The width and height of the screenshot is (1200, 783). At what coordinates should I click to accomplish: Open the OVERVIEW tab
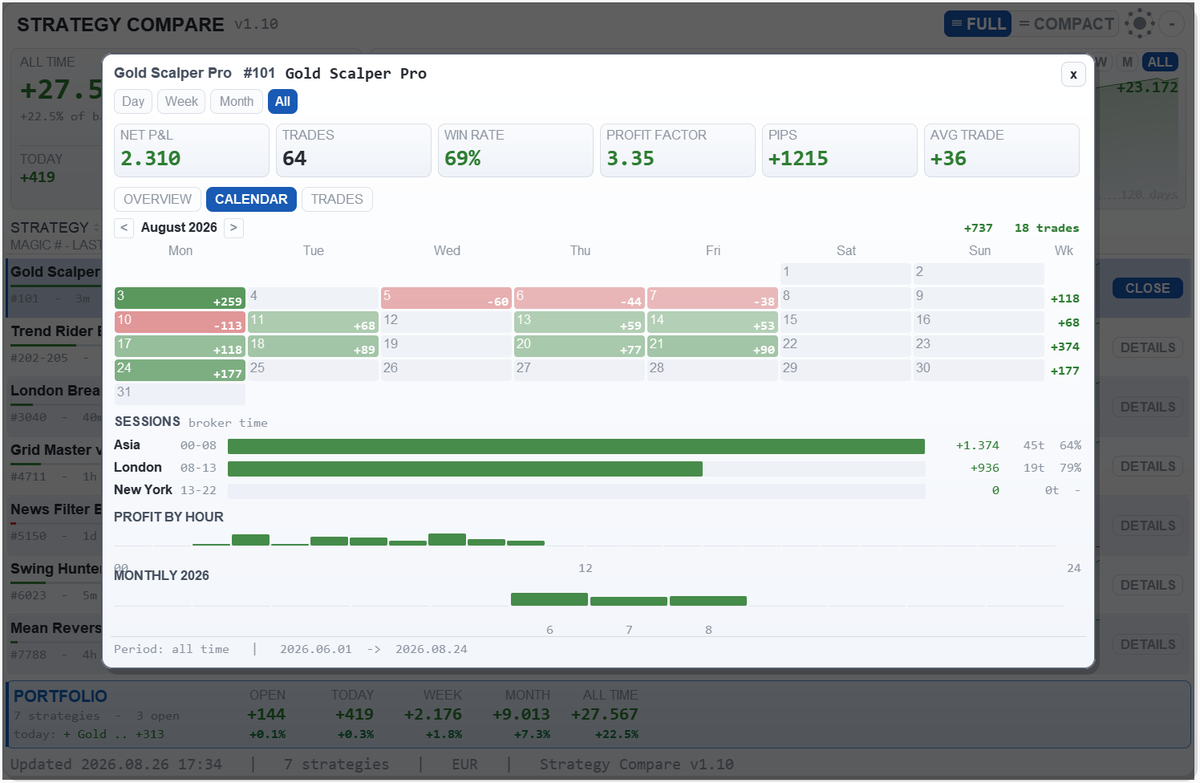[158, 199]
